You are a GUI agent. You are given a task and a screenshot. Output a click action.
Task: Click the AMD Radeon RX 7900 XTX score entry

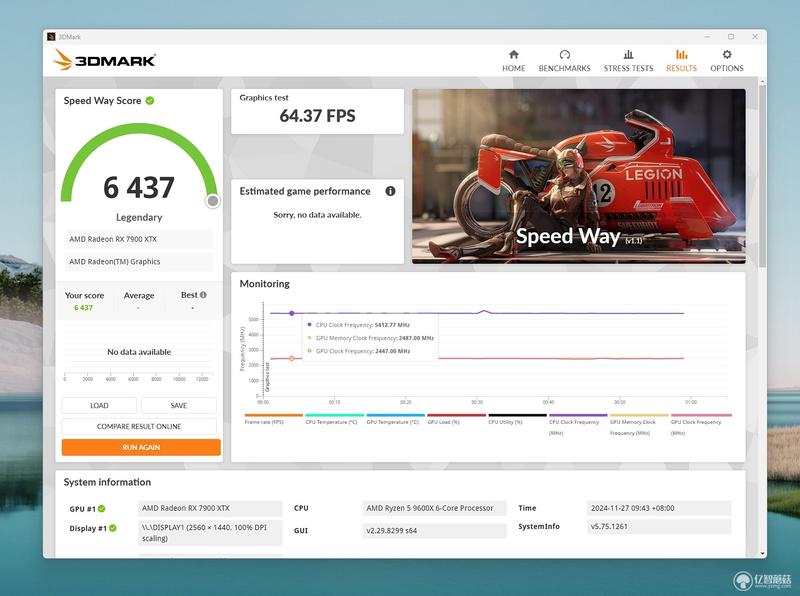(x=139, y=239)
